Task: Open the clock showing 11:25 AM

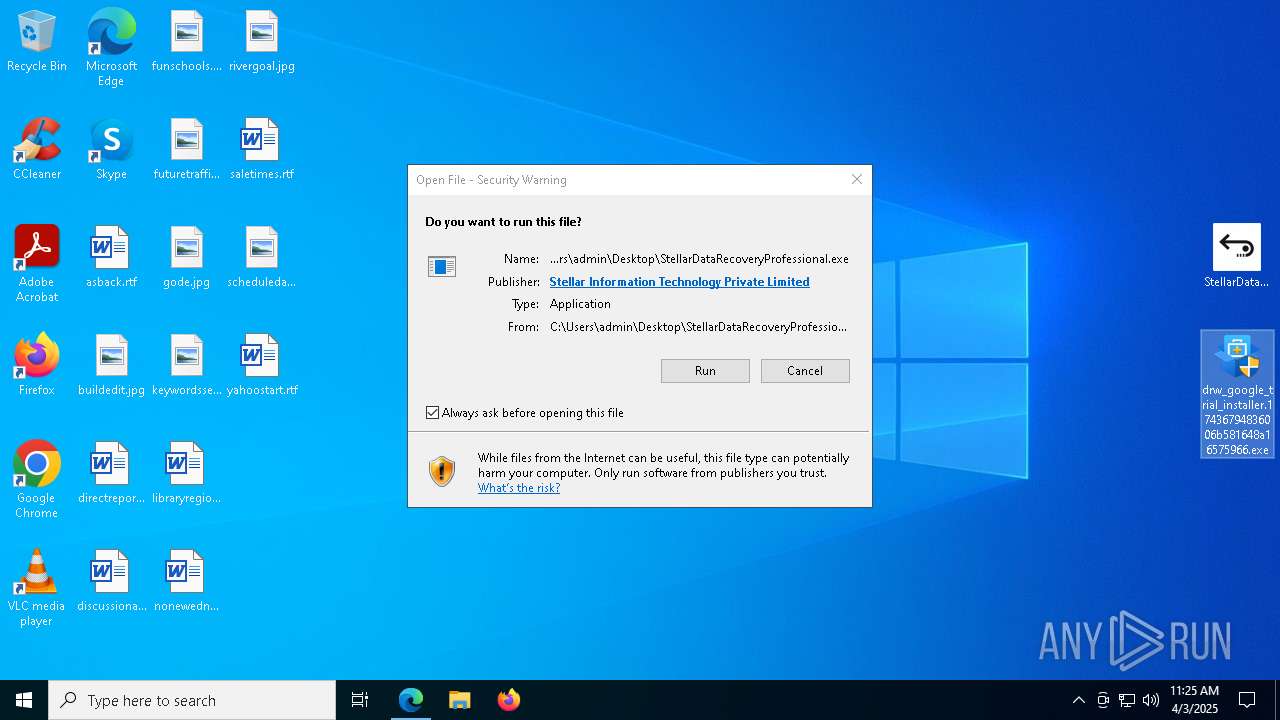Action: pos(1194,700)
